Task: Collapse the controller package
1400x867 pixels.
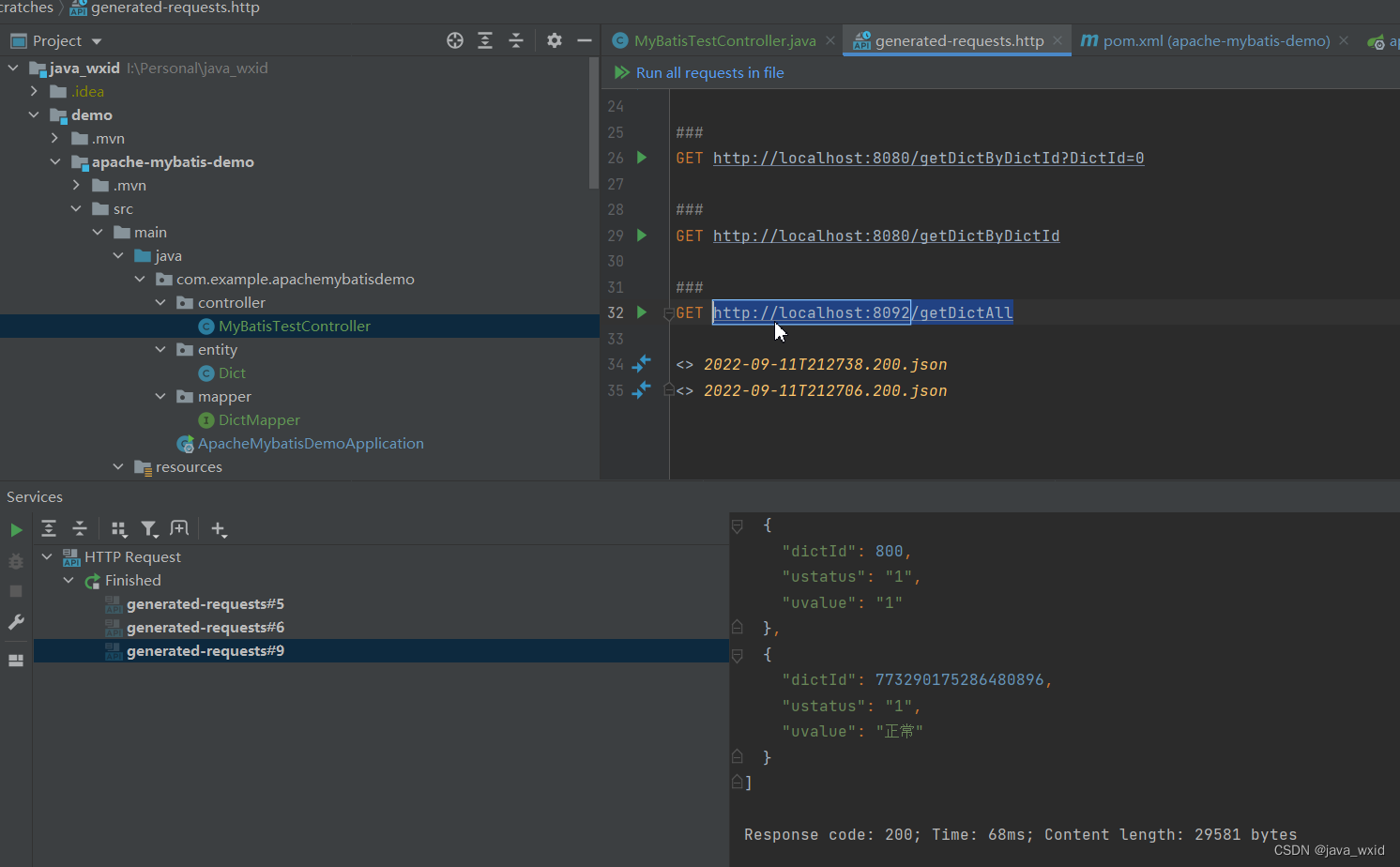Action: pyautogui.click(x=160, y=302)
